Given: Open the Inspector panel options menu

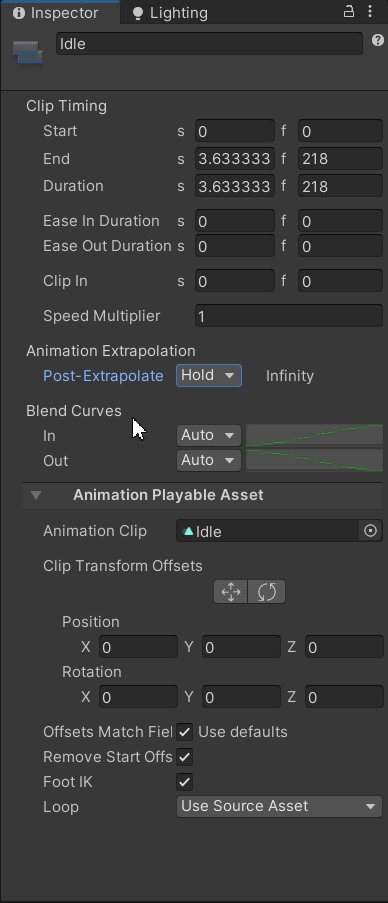Looking at the screenshot, I should point(370,12).
